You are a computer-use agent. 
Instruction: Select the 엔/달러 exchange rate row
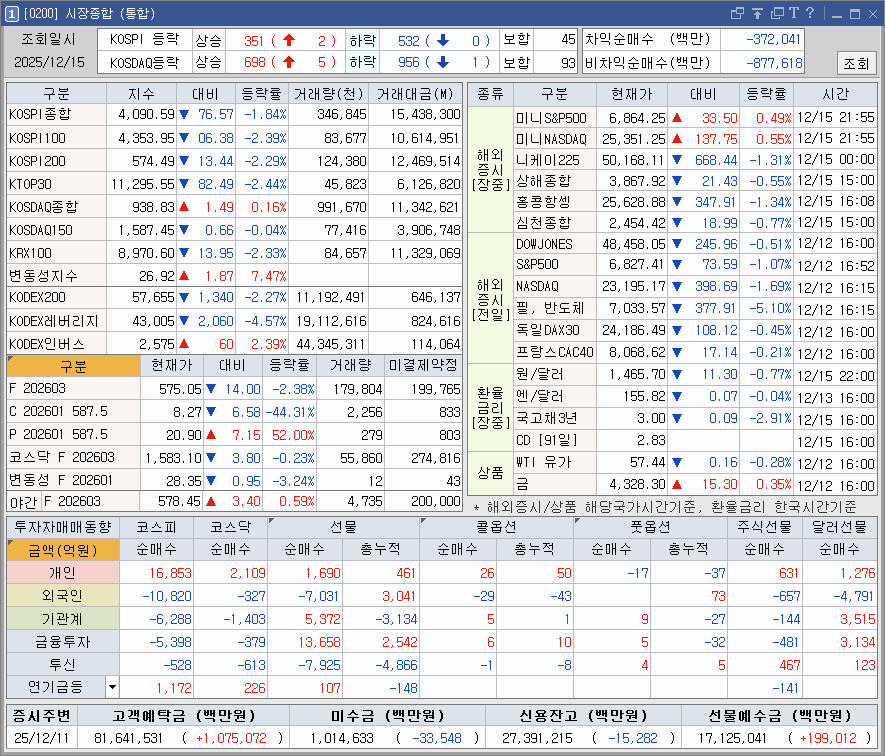pyautogui.click(x=695, y=396)
